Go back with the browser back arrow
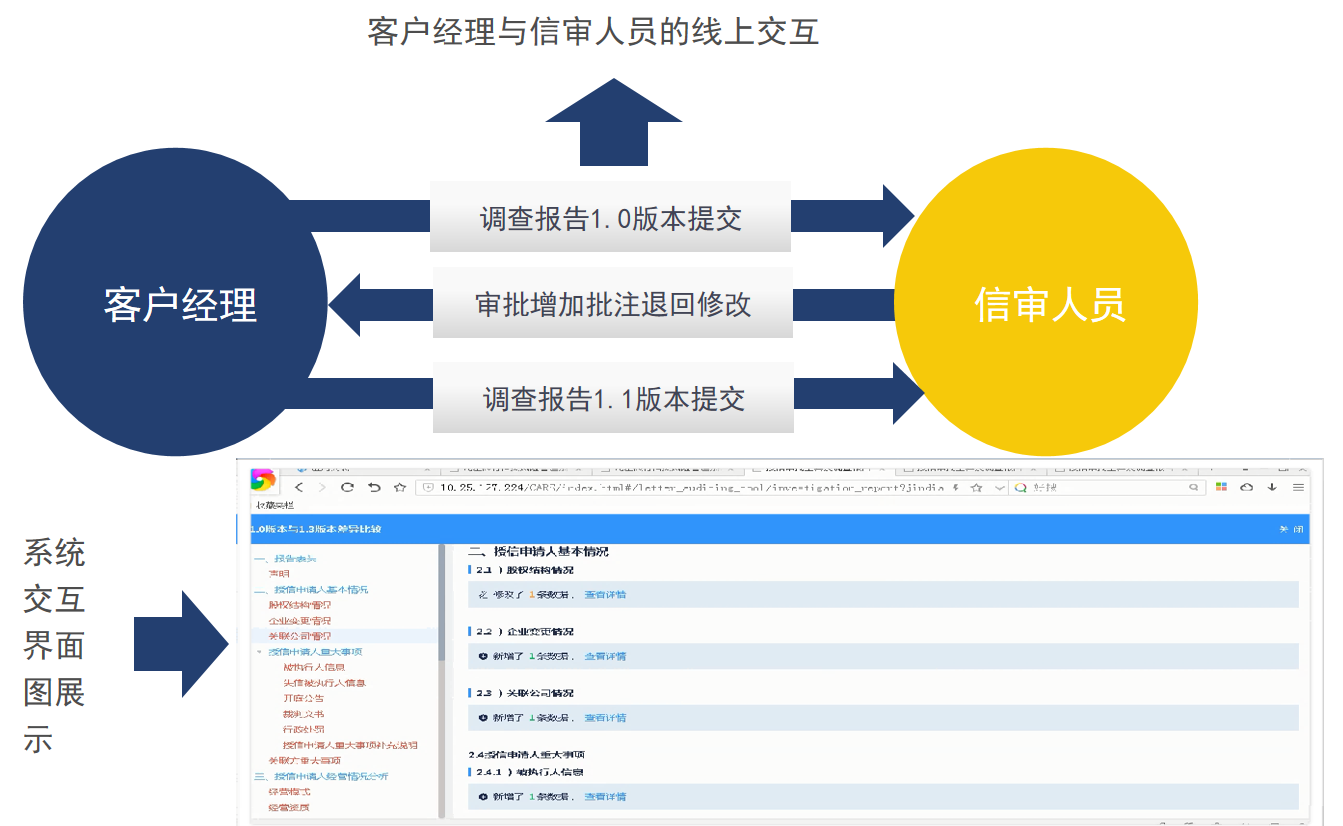The image size is (1343, 826). point(299,487)
